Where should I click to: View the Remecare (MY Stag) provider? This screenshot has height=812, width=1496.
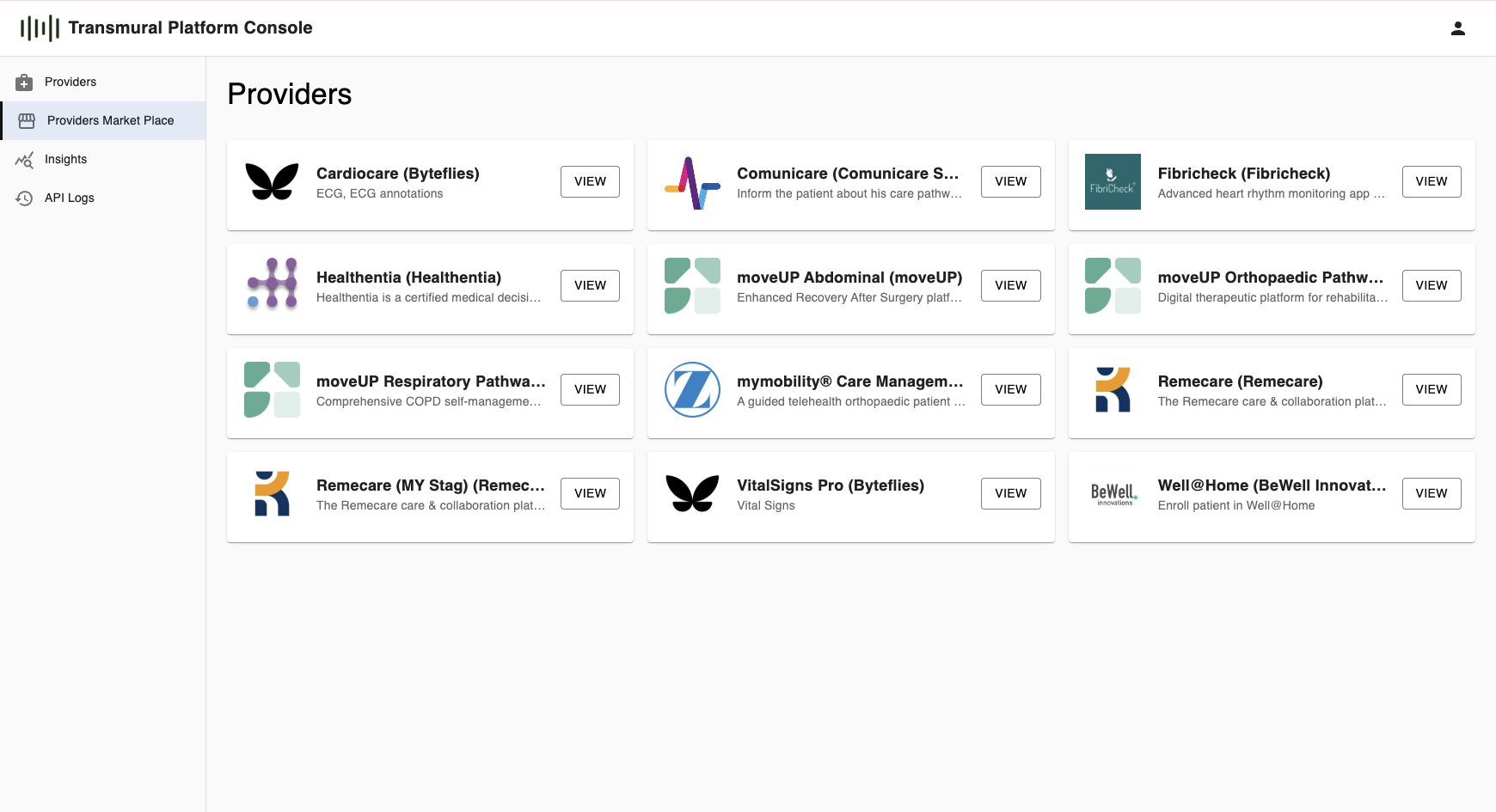590,492
